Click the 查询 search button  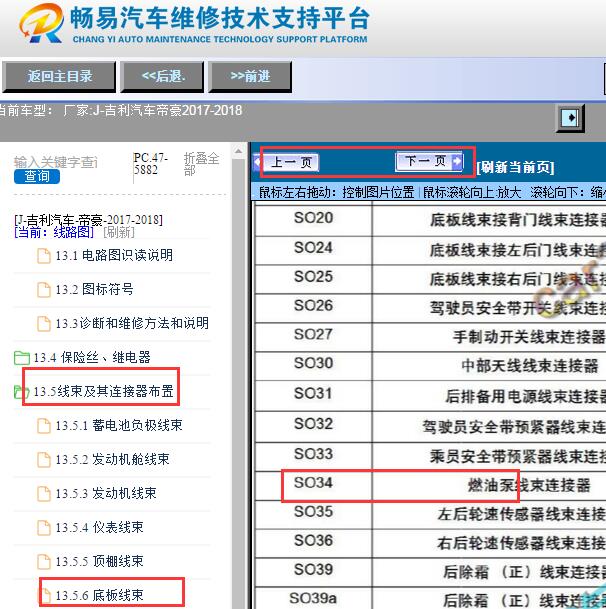tap(37, 176)
